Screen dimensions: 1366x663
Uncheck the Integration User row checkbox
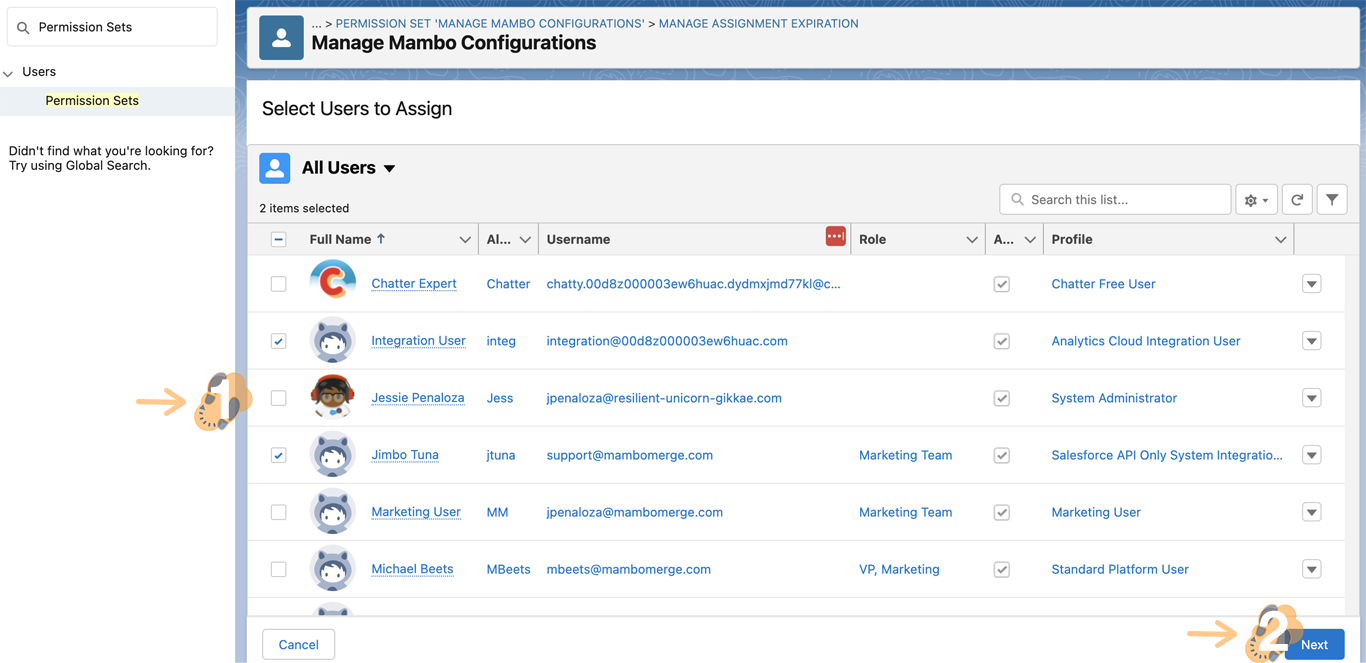tap(279, 341)
